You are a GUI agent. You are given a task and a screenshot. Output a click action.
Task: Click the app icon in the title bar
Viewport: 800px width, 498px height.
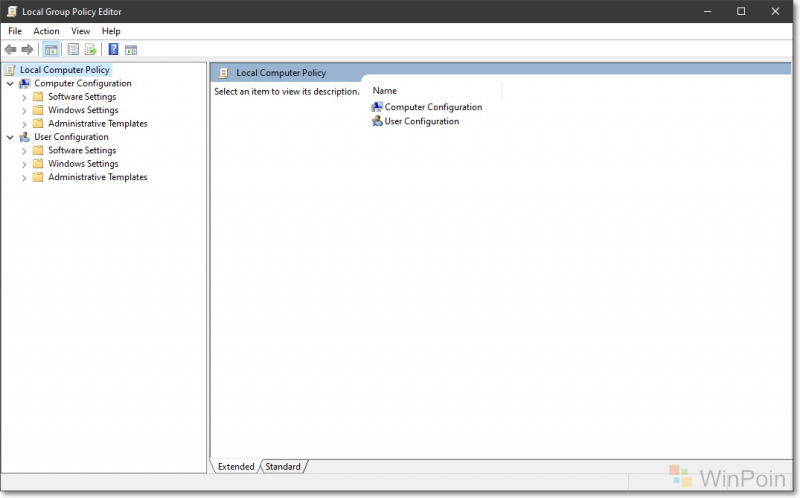(12, 11)
